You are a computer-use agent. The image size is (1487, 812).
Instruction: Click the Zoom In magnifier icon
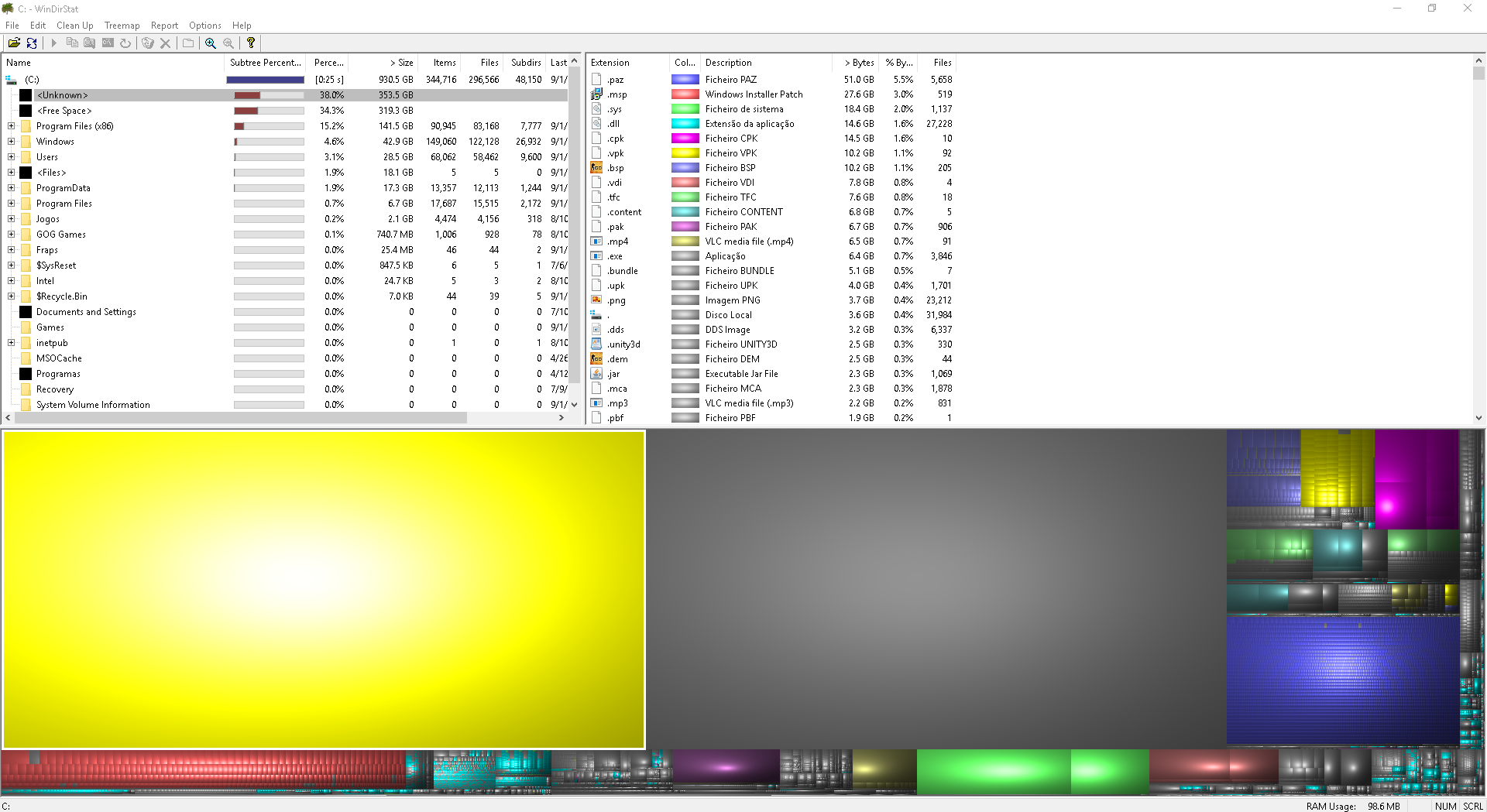(210, 43)
